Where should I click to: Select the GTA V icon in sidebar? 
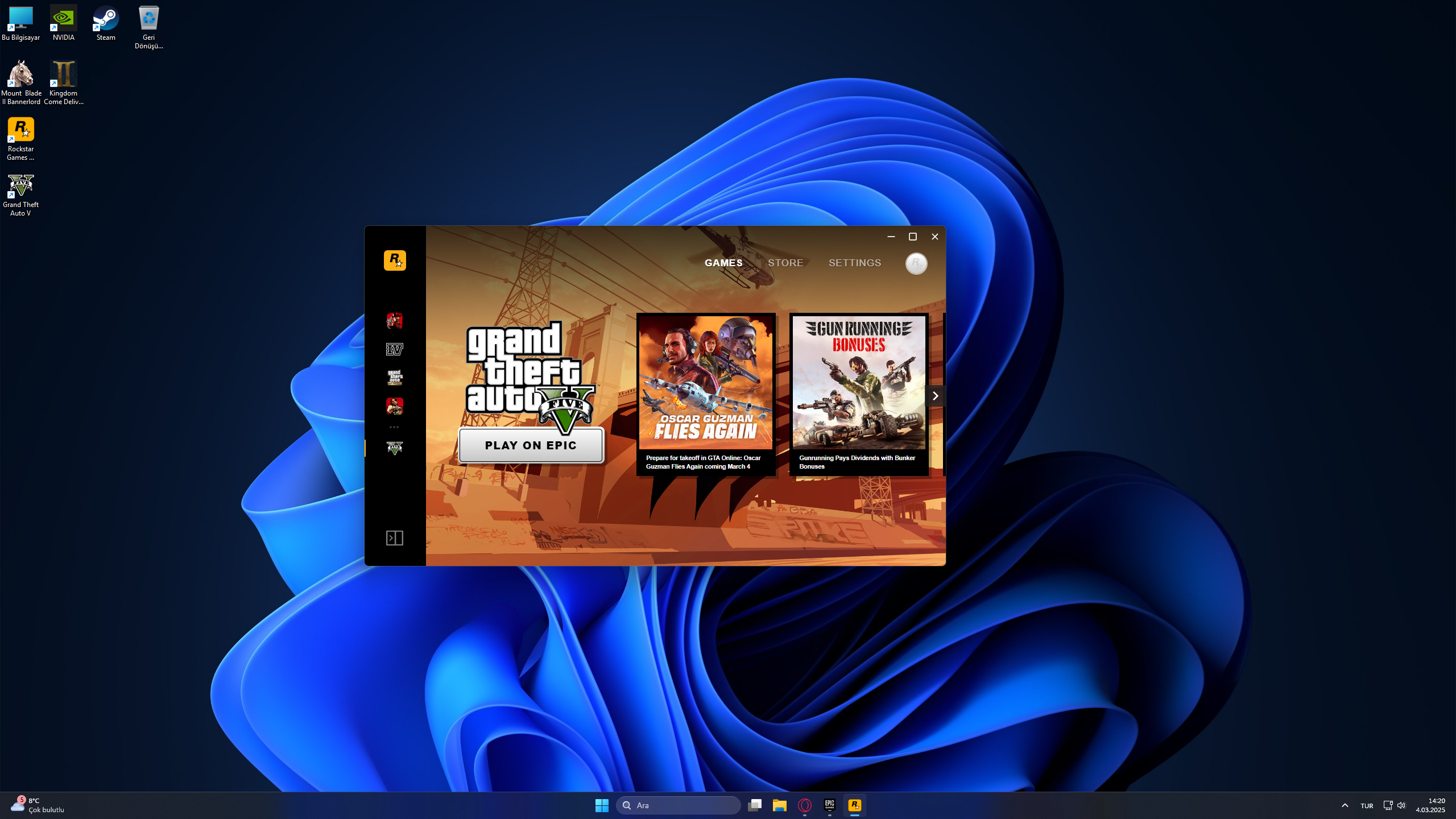tap(395, 448)
